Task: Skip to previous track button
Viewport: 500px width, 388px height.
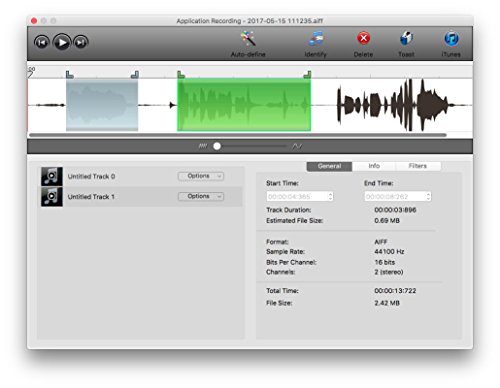Action: tap(42, 42)
